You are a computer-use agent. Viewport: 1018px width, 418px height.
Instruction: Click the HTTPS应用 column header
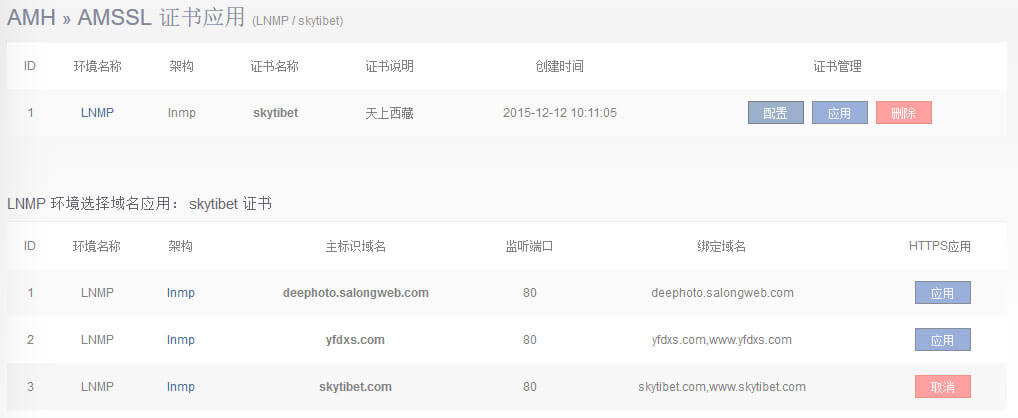coord(939,246)
